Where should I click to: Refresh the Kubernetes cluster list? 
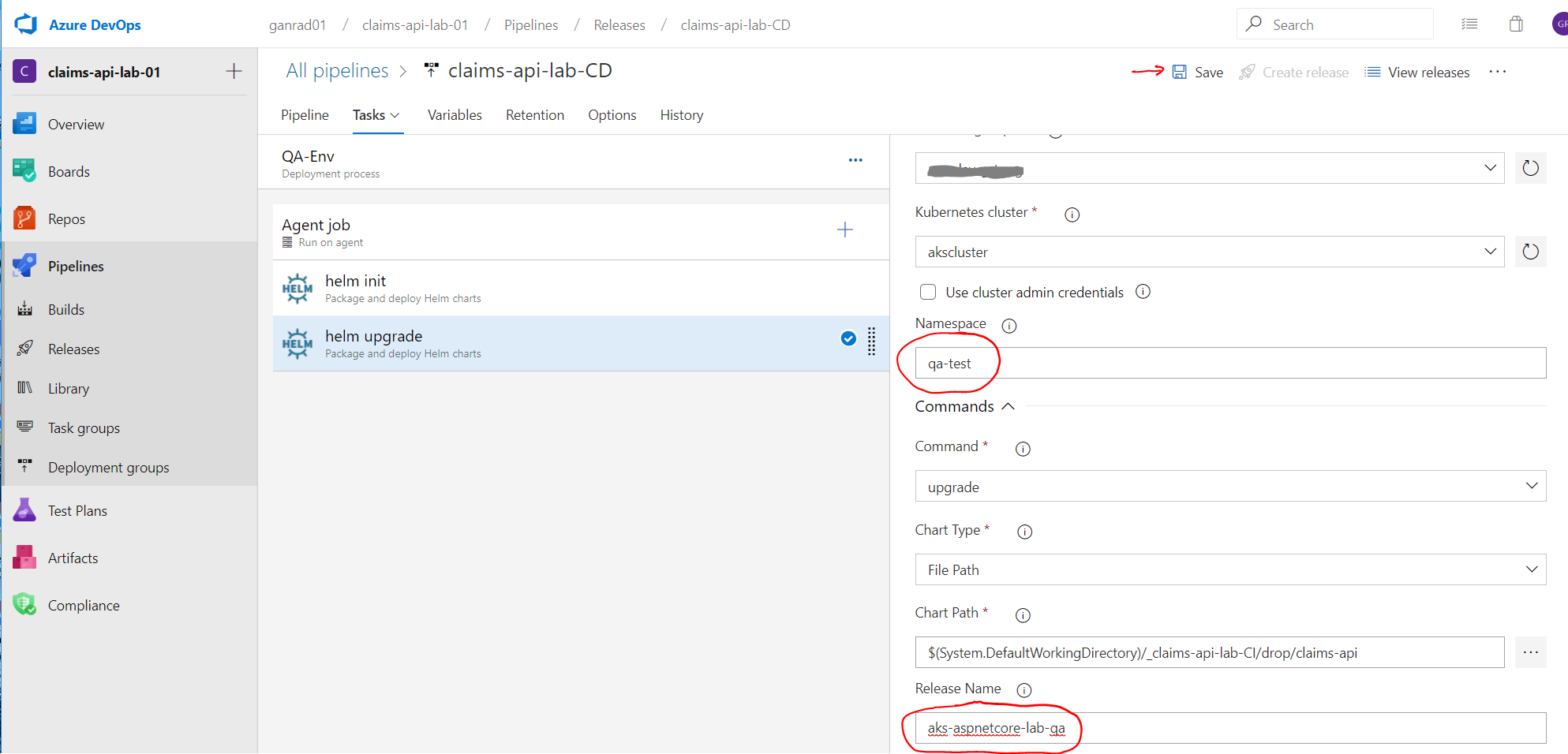tap(1530, 252)
